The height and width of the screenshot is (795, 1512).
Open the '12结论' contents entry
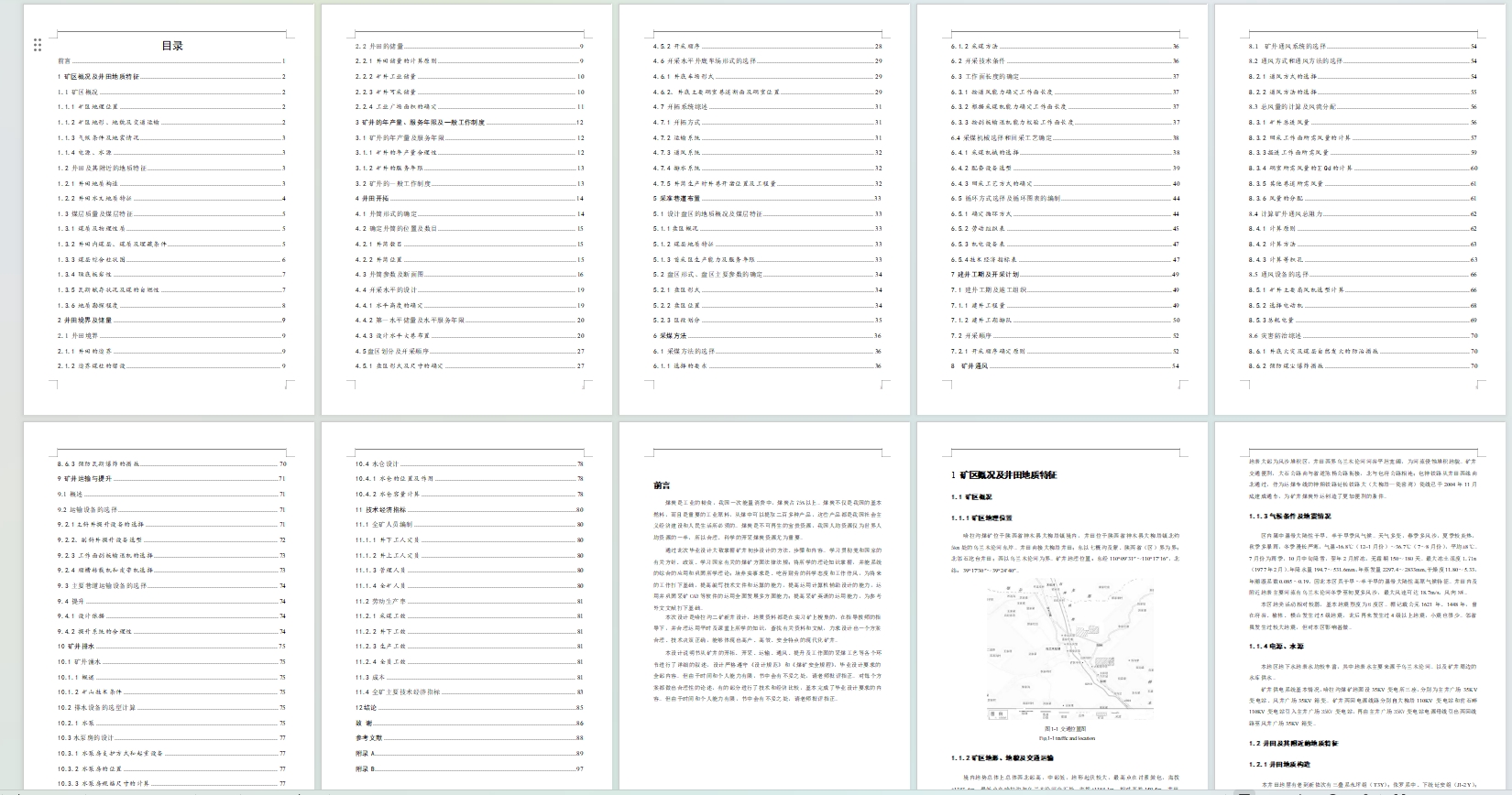click(469, 707)
